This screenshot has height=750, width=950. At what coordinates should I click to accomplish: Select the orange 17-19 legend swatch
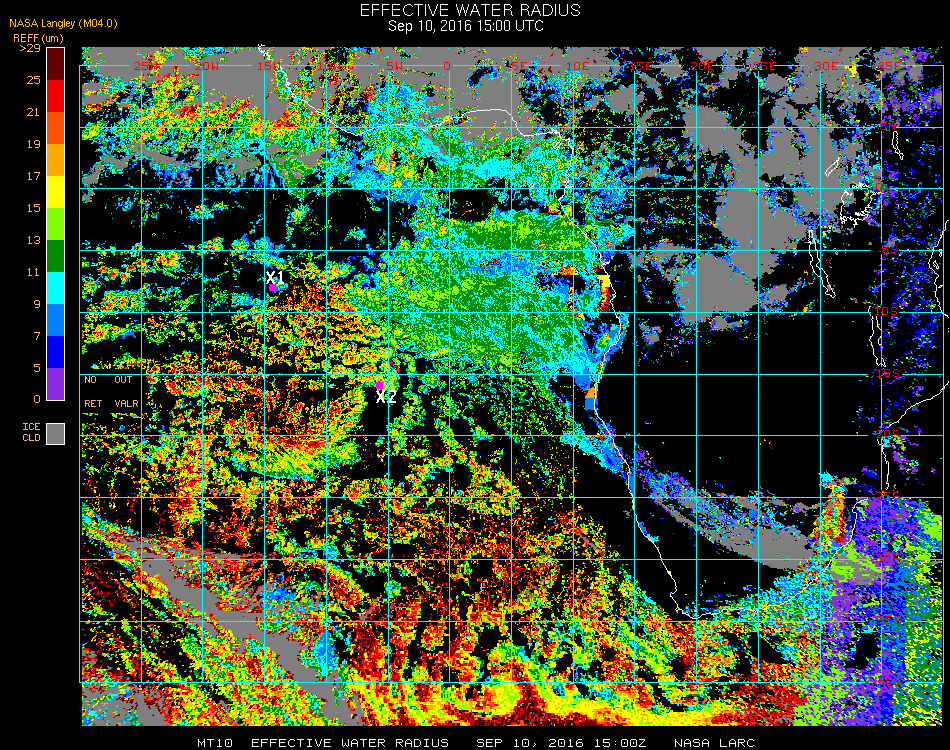56,160
